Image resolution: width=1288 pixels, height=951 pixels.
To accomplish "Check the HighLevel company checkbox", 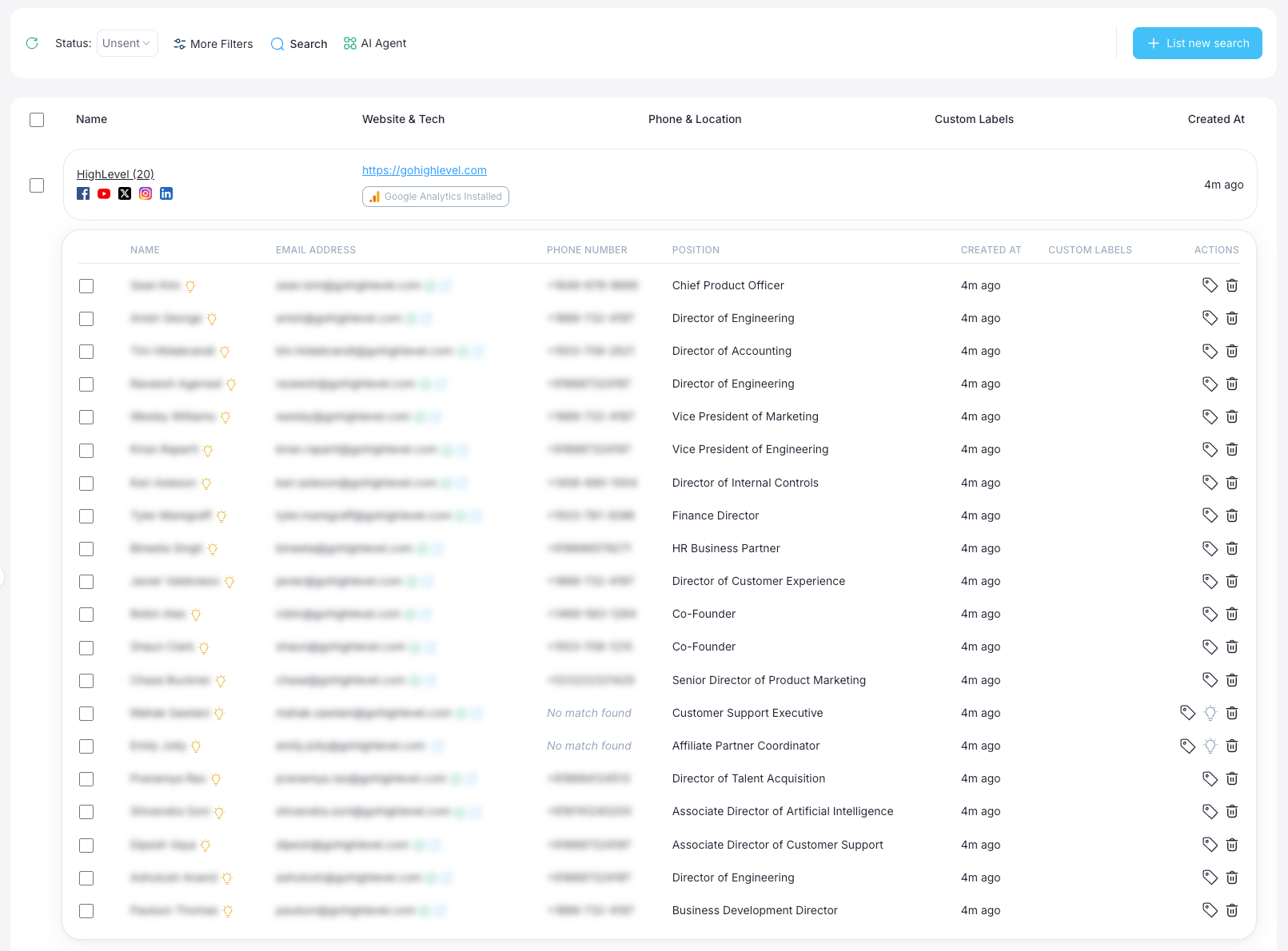I will pos(37,185).
